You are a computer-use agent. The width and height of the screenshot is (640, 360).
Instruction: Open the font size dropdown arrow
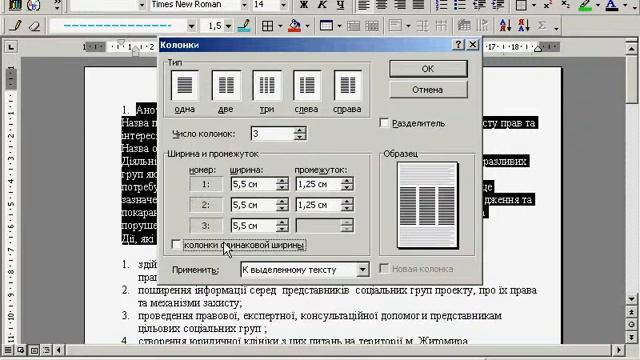(x=283, y=5)
